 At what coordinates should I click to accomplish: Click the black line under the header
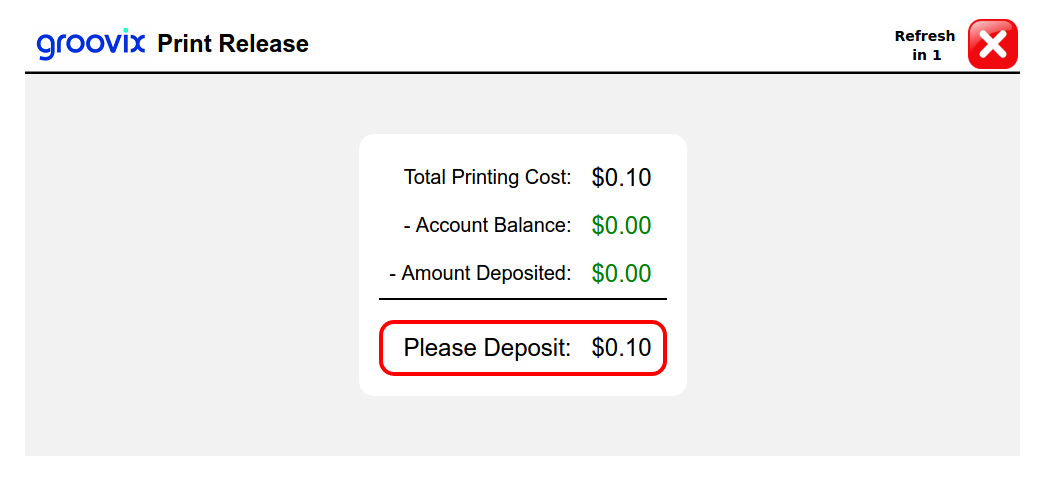(522, 73)
